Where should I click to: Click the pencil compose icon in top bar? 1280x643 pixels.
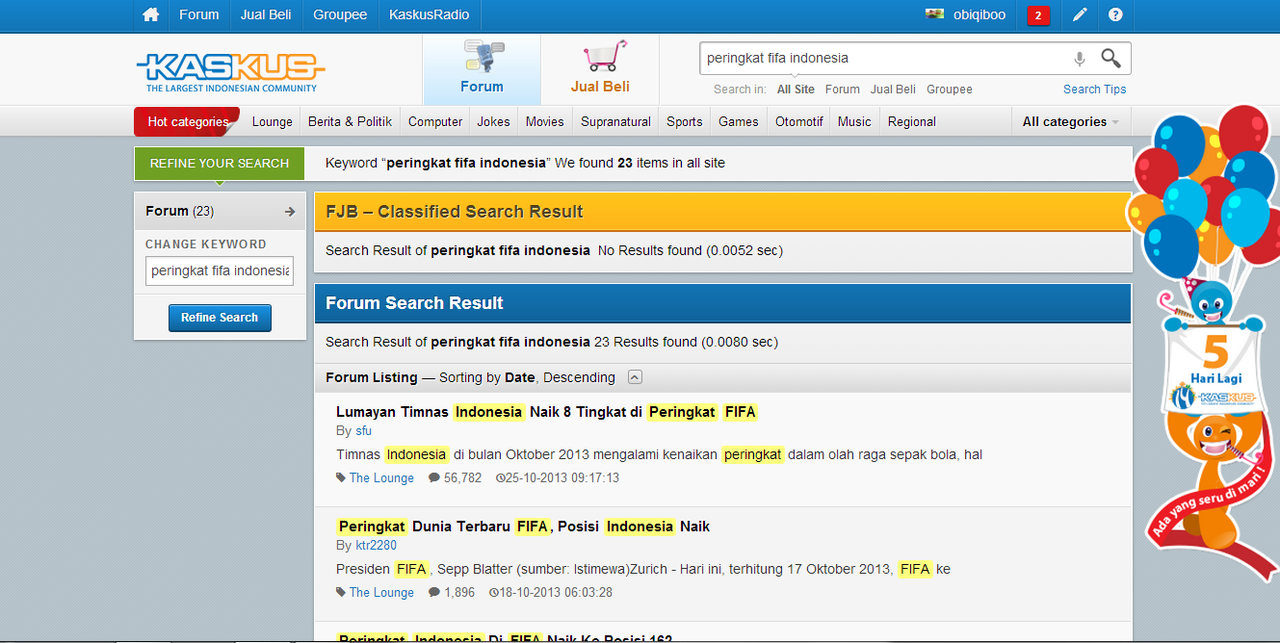1080,15
